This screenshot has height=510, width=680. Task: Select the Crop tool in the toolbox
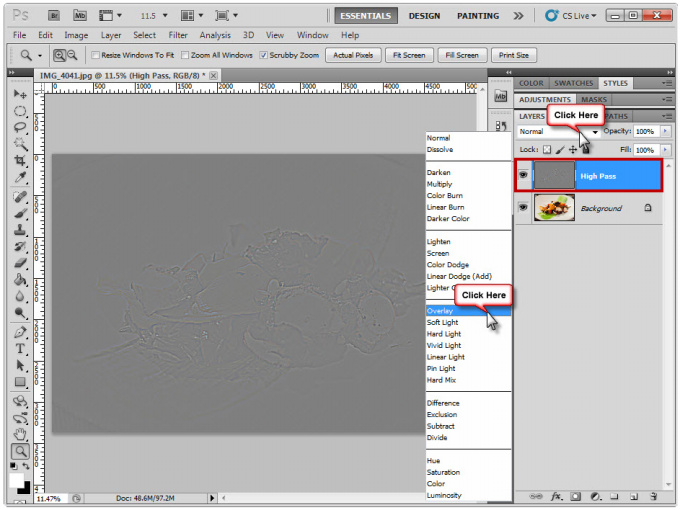click(20, 161)
